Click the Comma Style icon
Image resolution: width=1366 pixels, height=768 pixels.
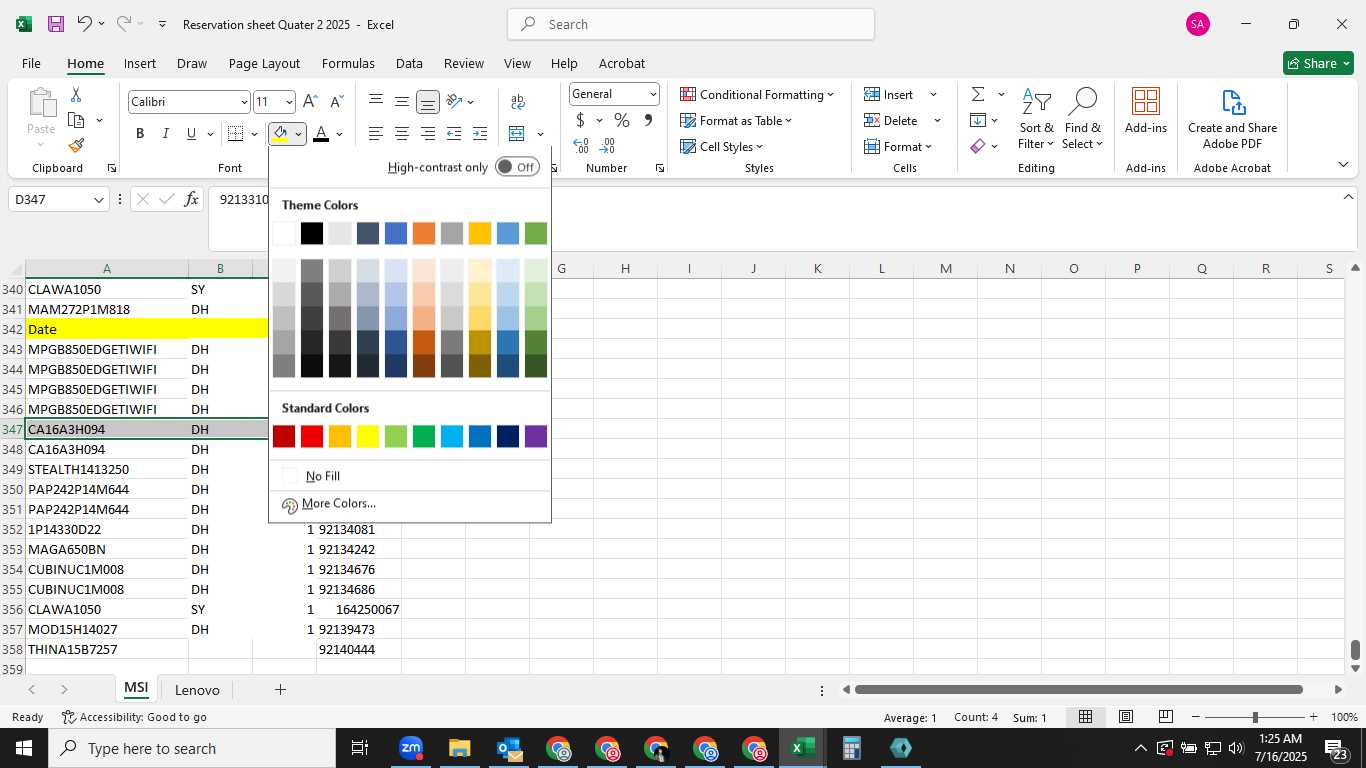coord(648,121)
